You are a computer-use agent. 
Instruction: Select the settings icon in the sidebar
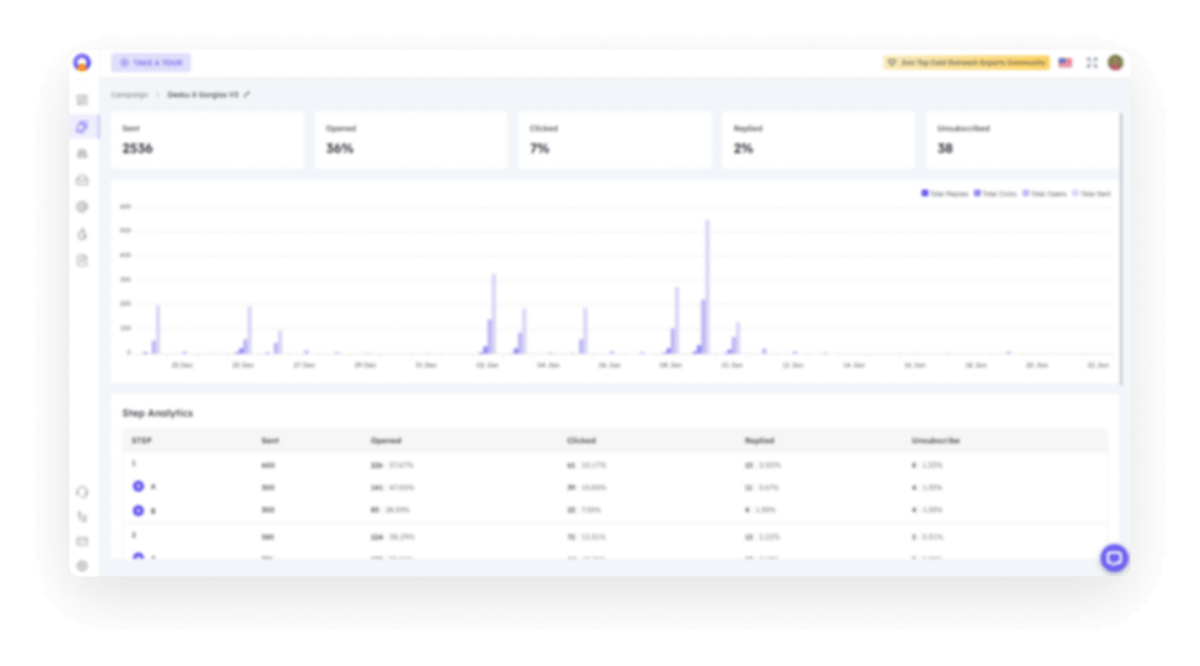[84, 208]
